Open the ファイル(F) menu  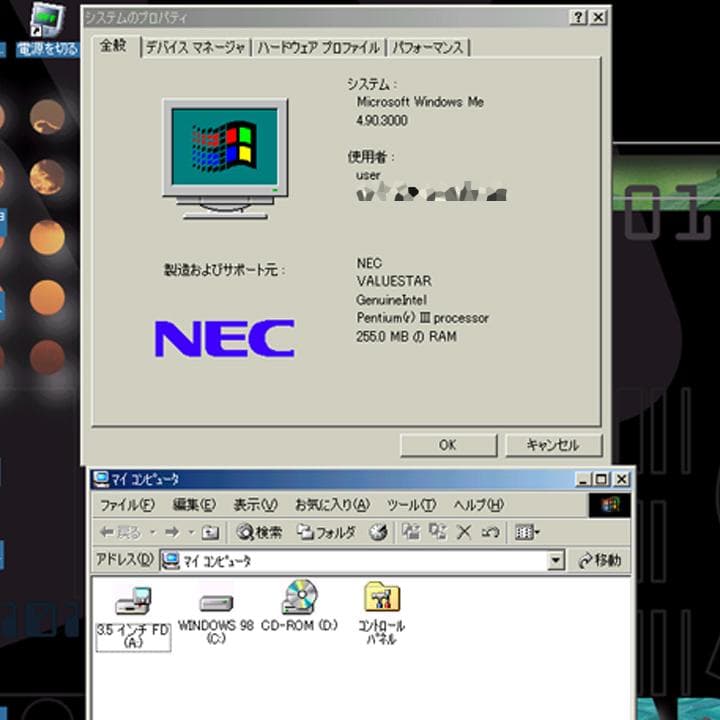click(x=127, y=505)
